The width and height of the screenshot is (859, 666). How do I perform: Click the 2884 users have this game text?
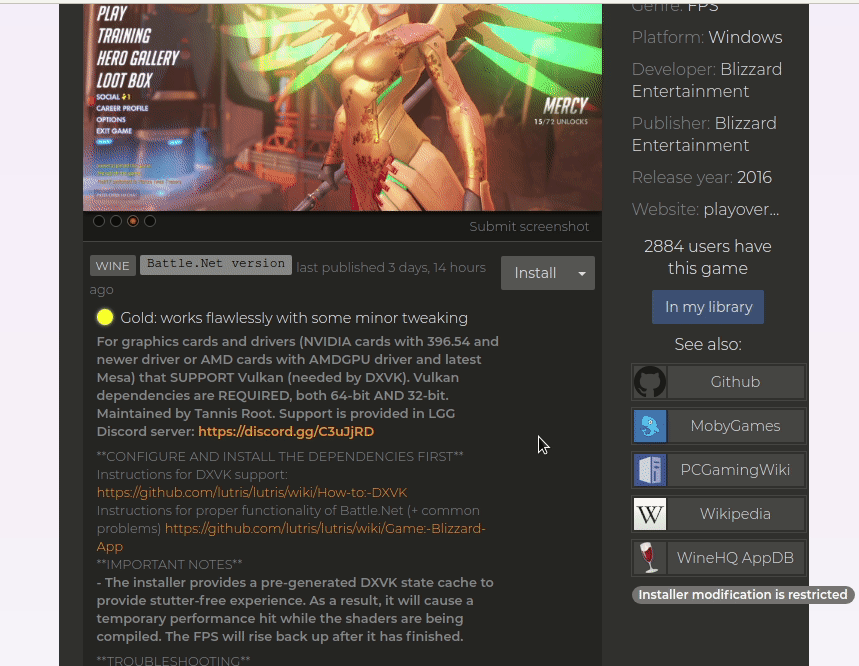click(708, 257)
